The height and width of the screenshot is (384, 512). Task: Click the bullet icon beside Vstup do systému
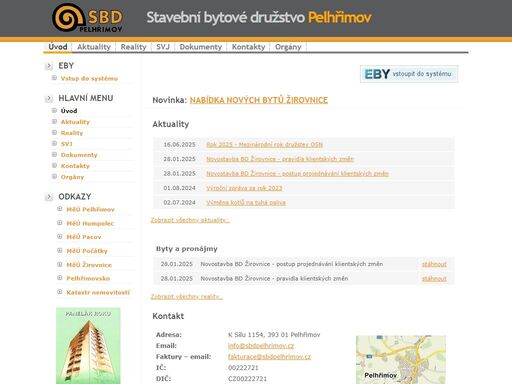(54, 78)
